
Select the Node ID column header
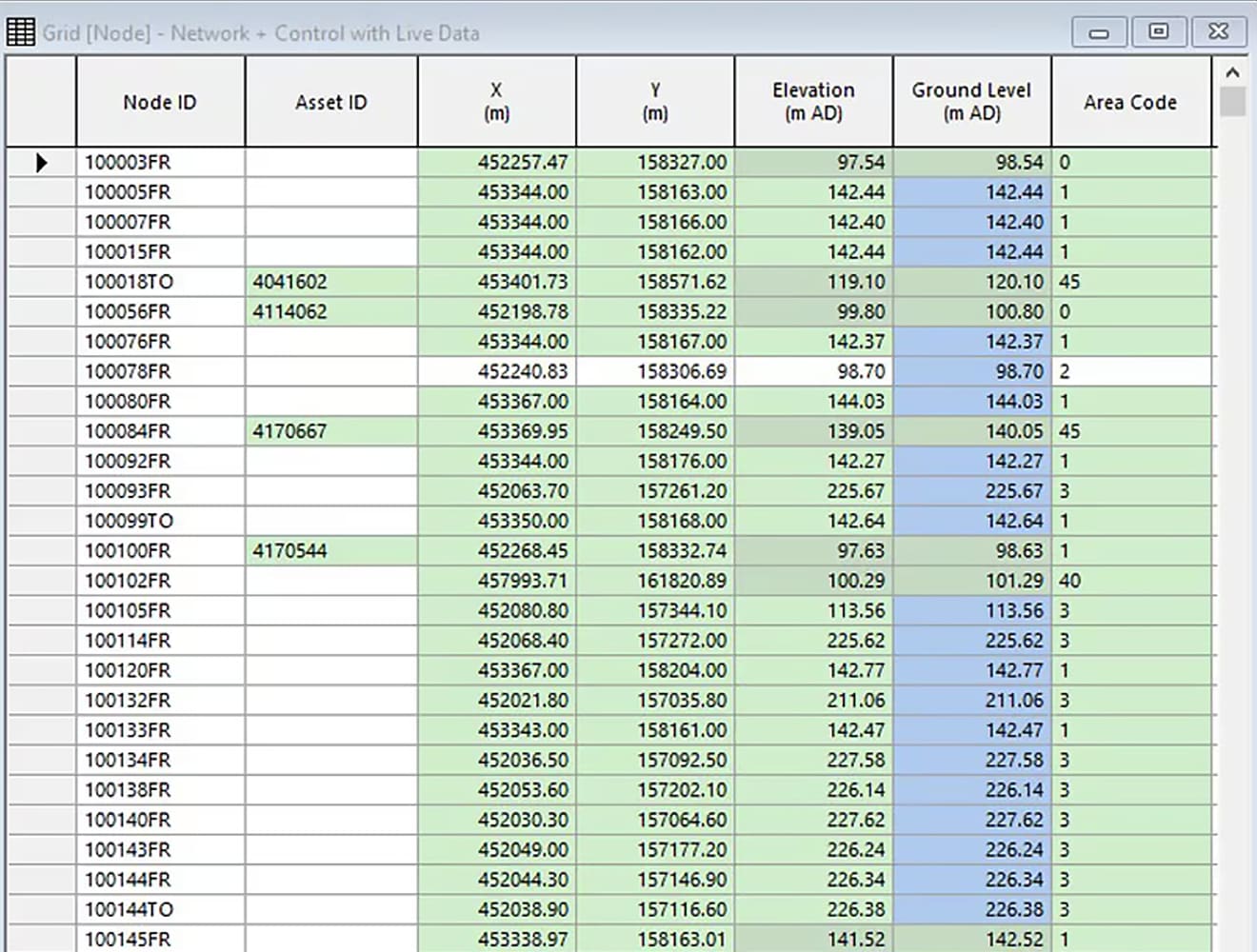pyautogui.click(x=160, y=102)
